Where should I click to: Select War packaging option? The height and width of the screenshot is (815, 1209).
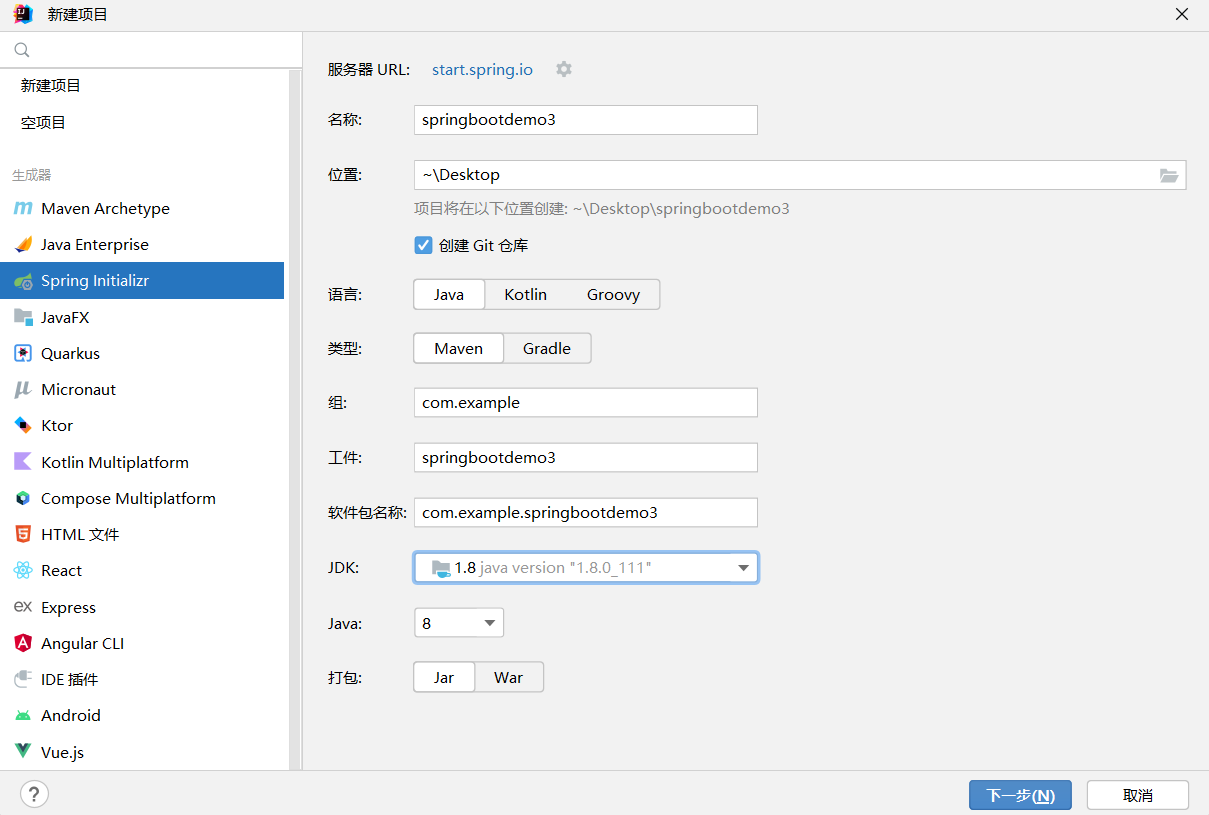point(508,677)
